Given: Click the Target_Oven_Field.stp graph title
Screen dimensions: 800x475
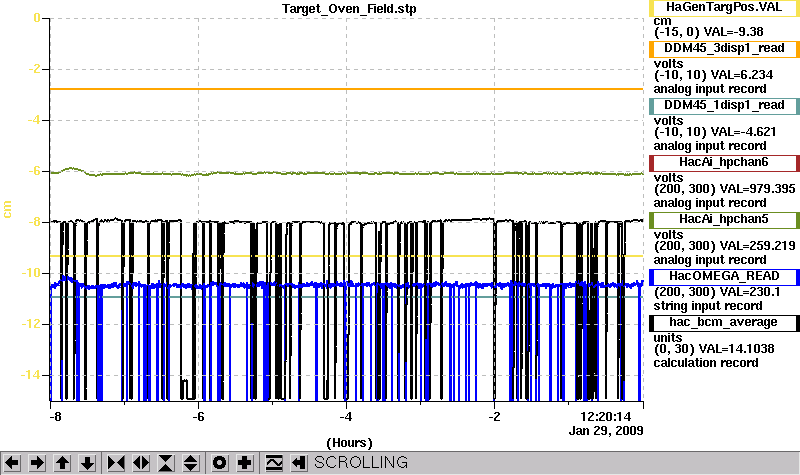Looking at the screenshot, I should pyautogui.click(x=349, y=9).
